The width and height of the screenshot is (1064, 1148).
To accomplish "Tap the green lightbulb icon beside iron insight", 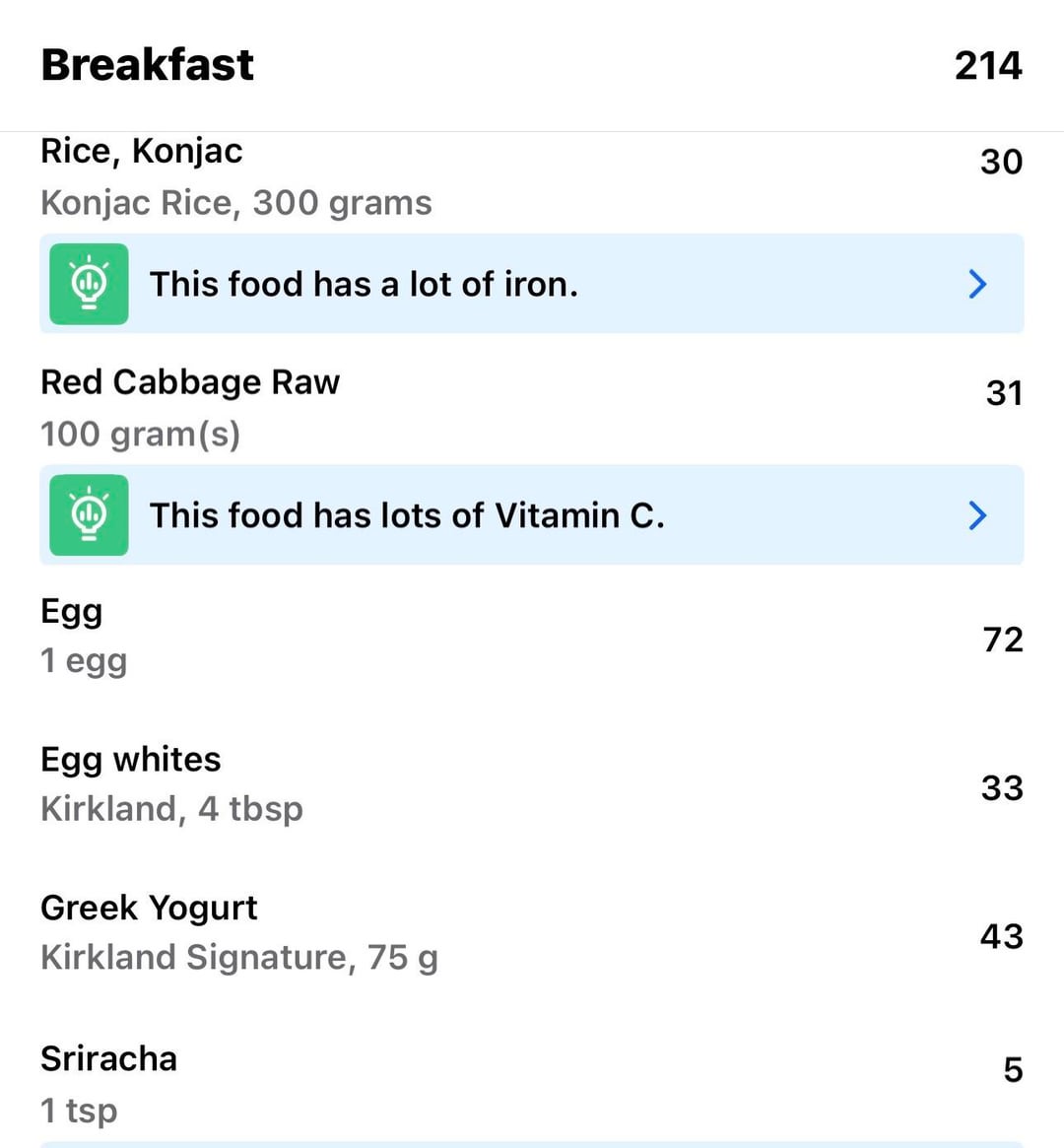I will [x=89, y=284].
